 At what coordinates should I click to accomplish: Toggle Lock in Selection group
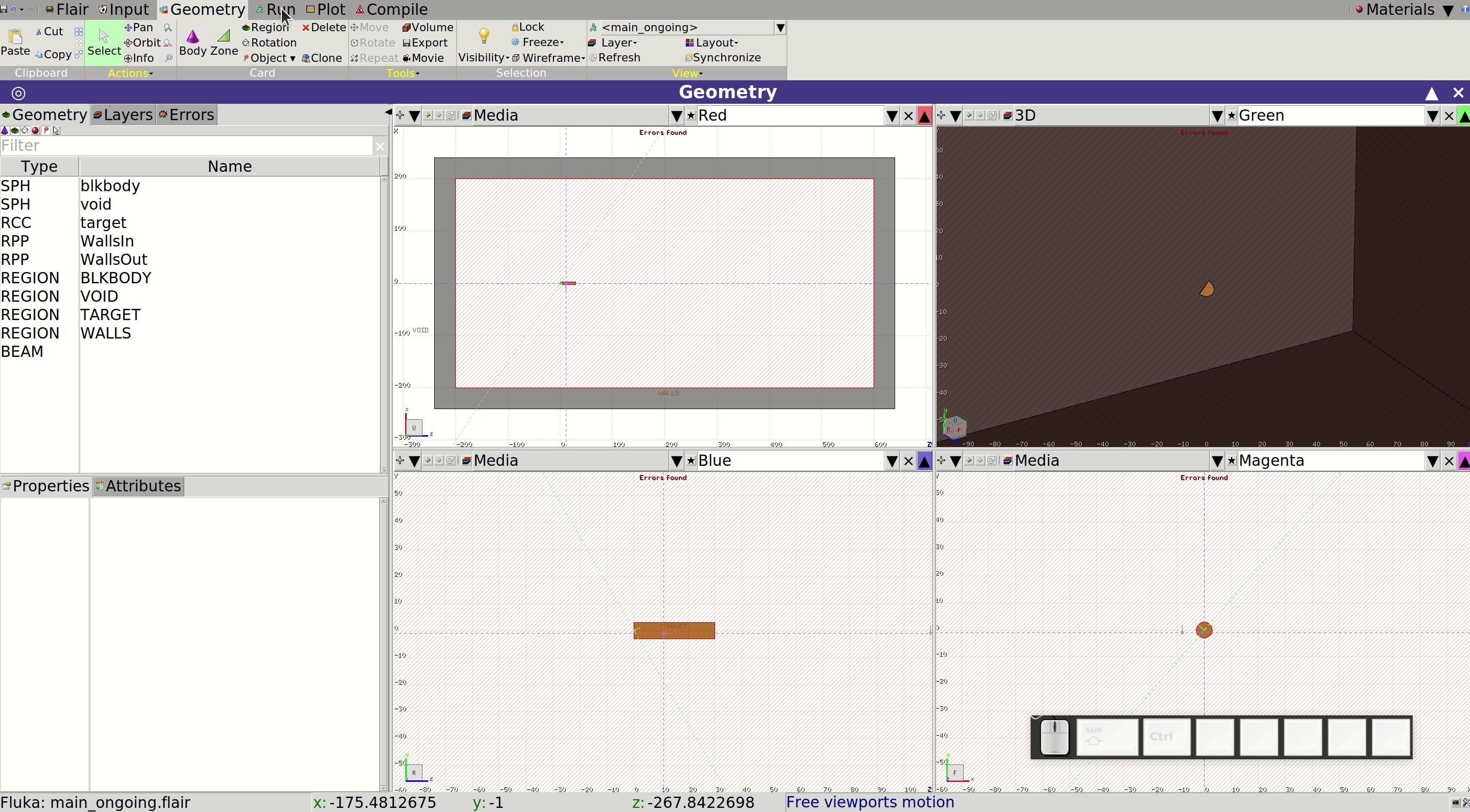coord(528,27)
